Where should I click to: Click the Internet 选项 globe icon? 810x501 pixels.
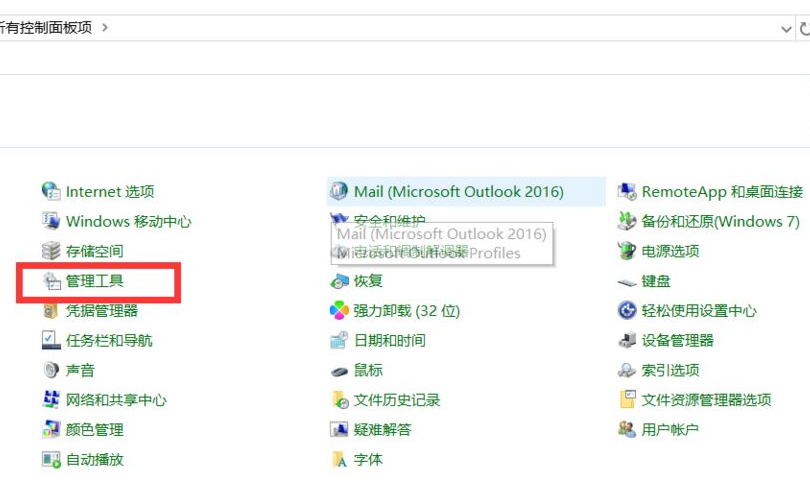(51, 191)
